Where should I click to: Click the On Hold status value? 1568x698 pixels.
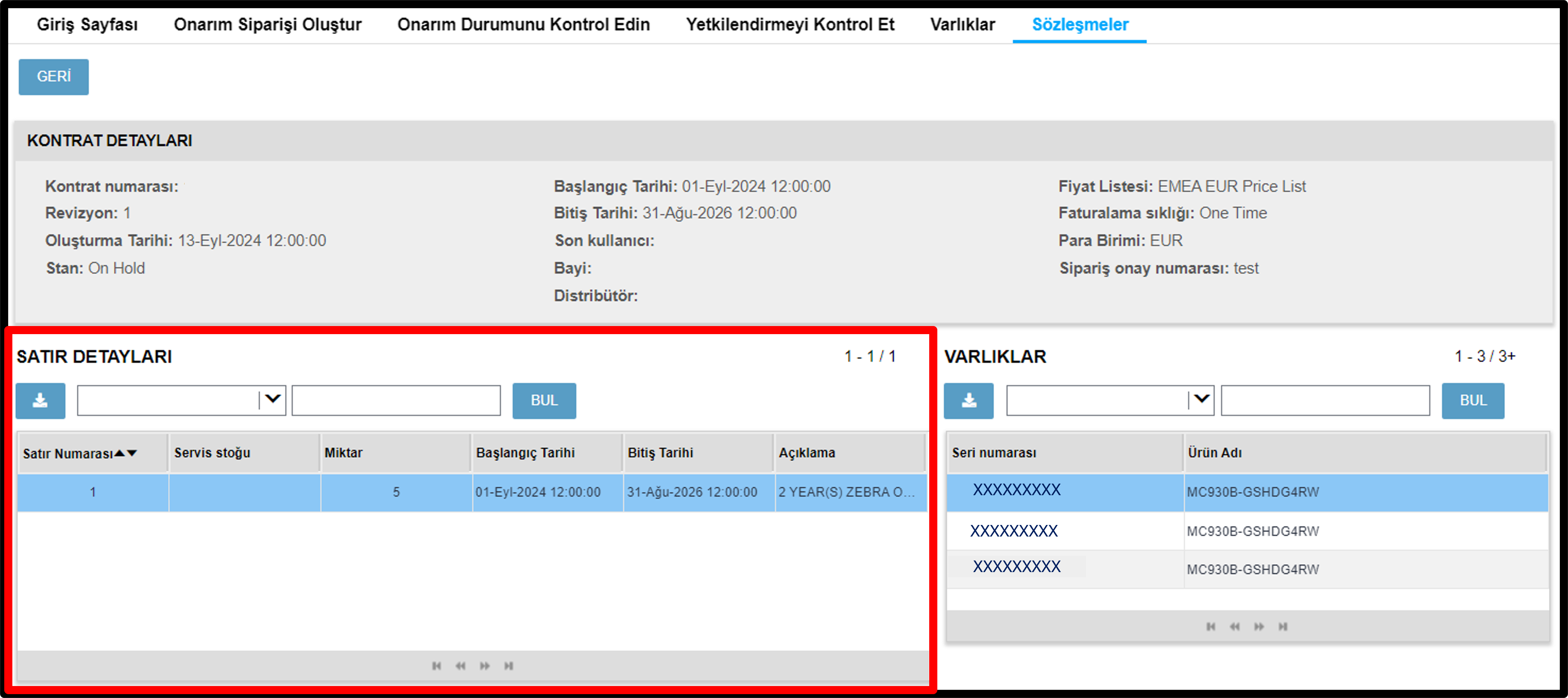click(x=117, y=268)
